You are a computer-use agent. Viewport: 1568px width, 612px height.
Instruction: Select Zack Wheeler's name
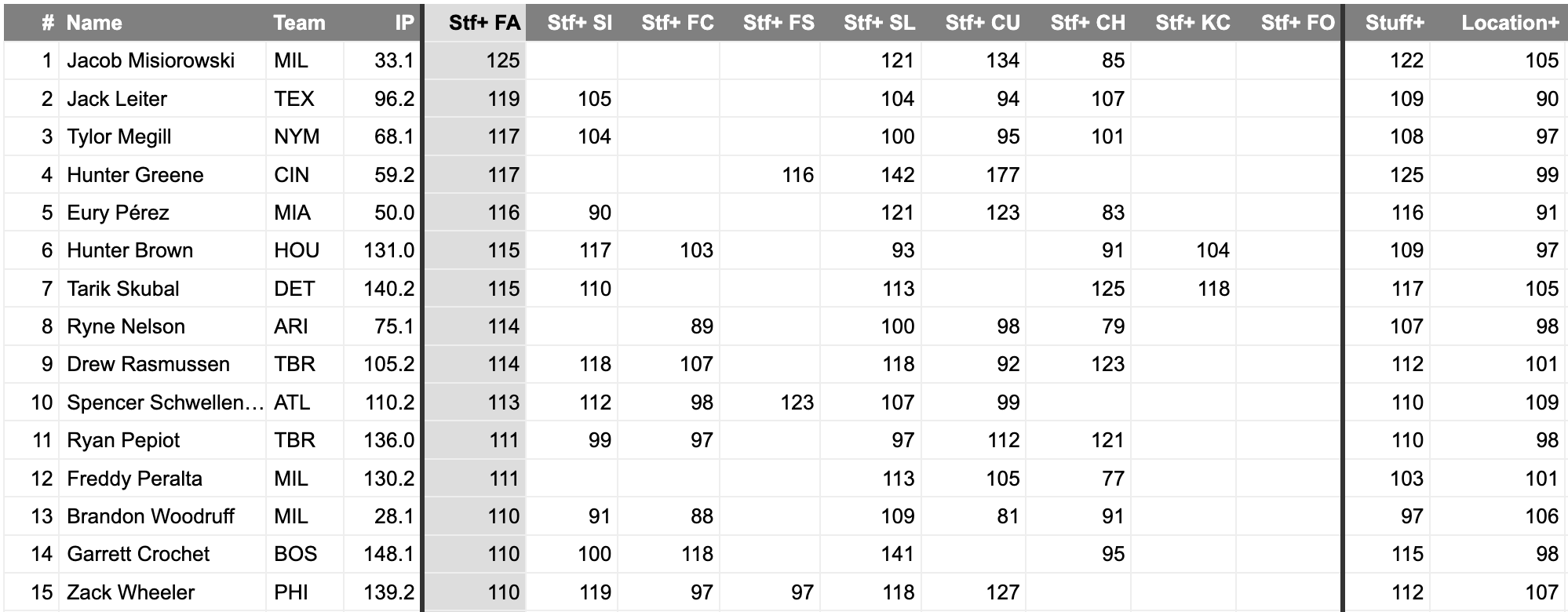130,592
